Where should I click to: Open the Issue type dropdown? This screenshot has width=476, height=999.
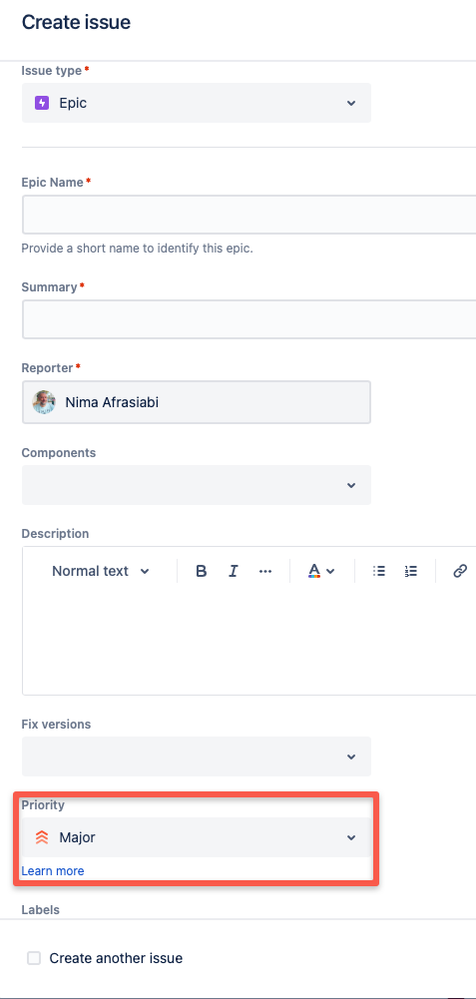[196, 103]
